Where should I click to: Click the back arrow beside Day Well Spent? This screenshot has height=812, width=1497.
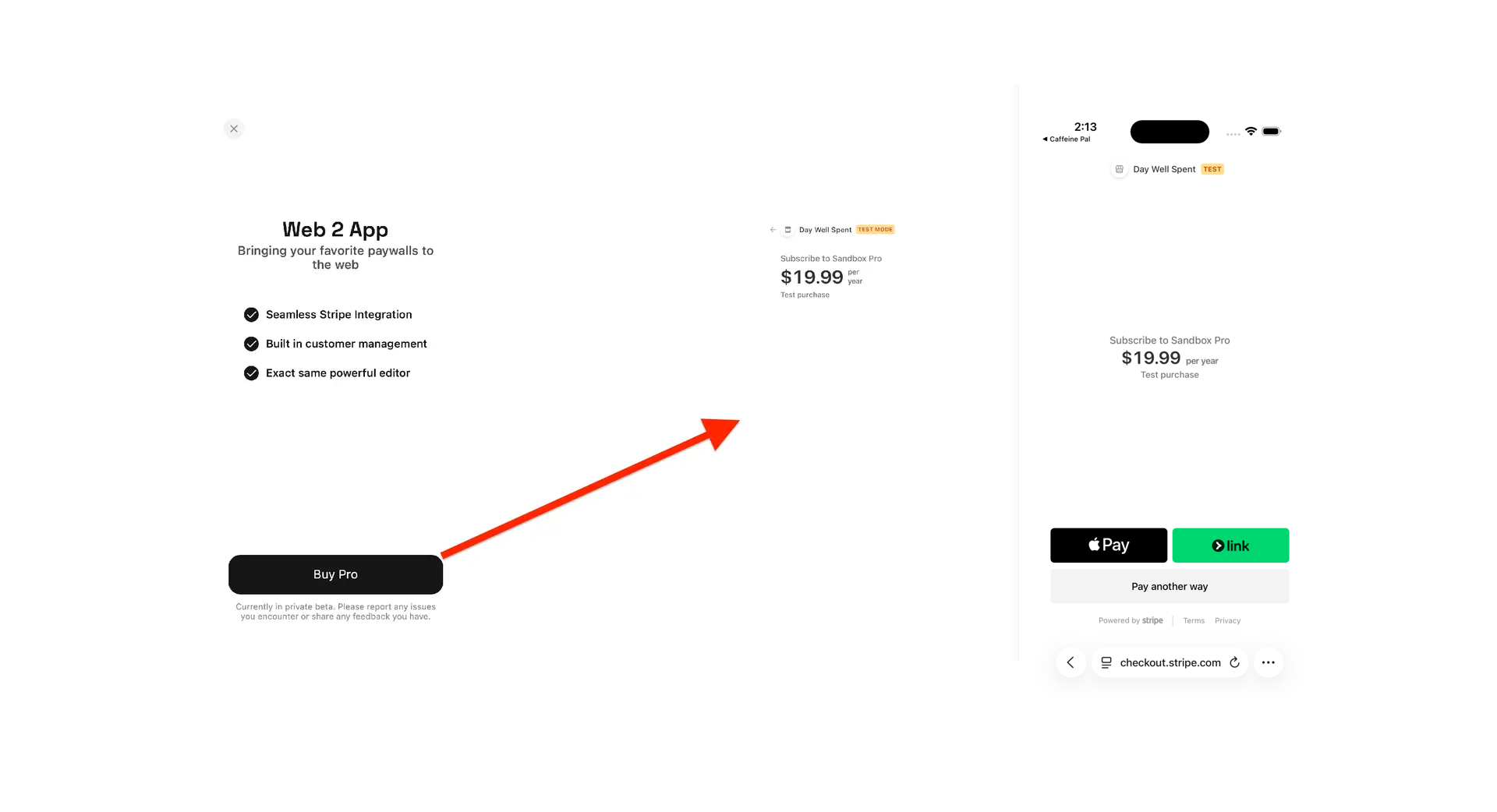773,230
